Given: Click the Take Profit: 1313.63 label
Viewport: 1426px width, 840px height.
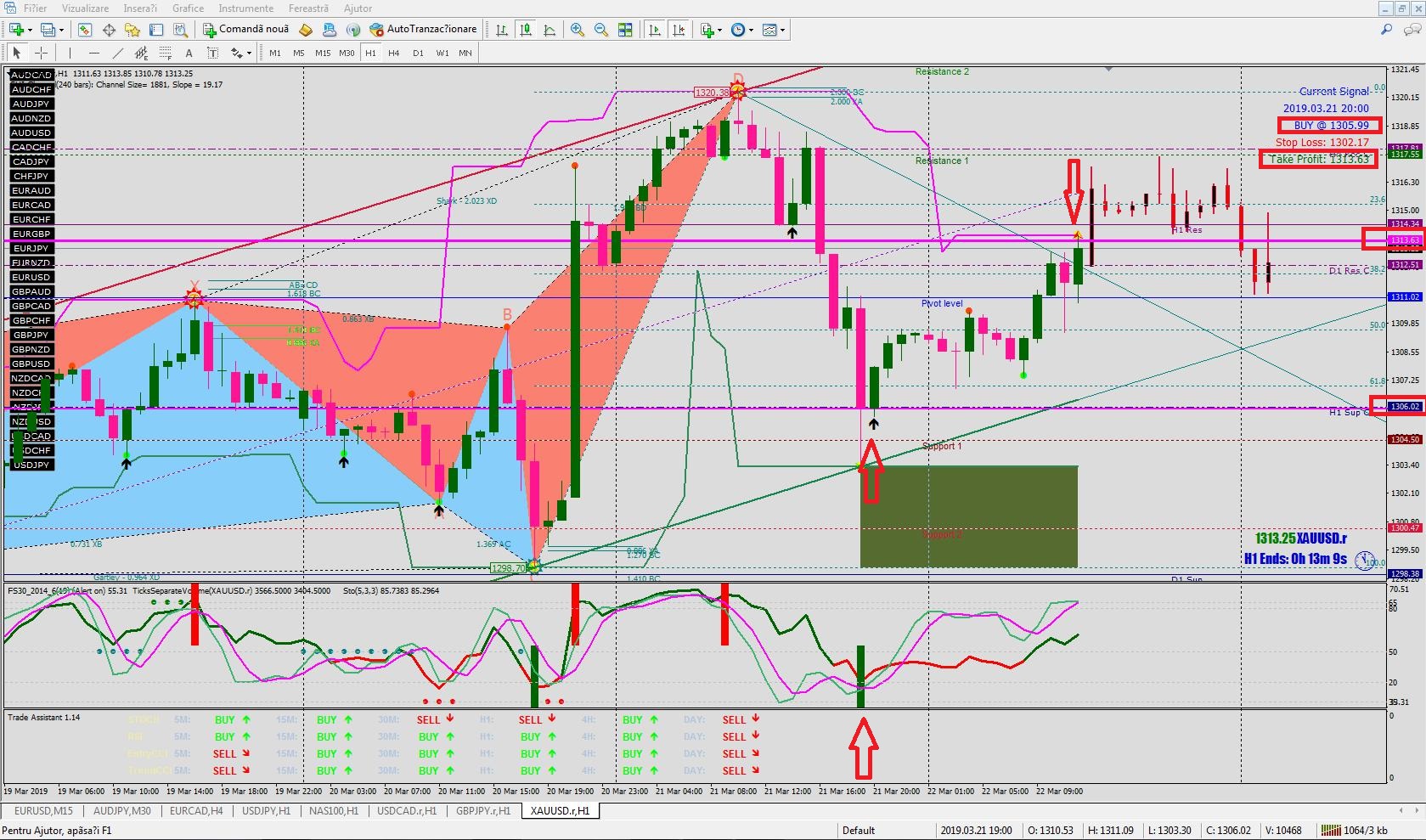Looking at the screenshot, I should pos(1319,159).
